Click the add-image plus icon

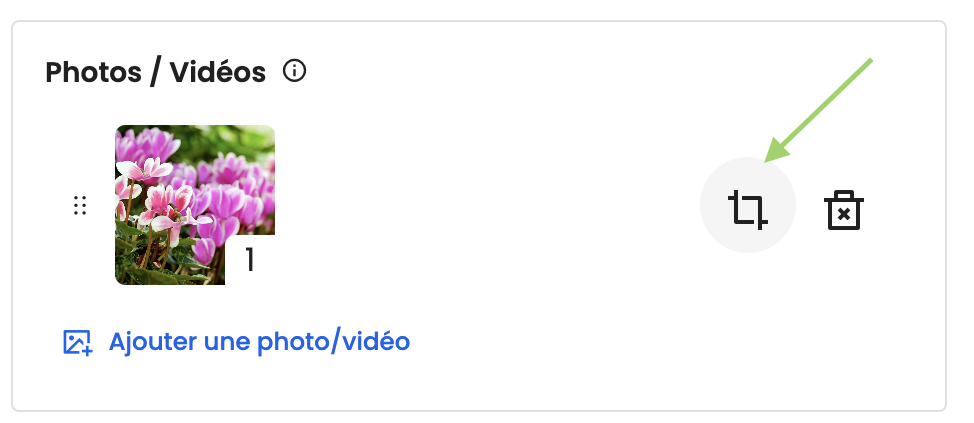pyautogui.click(x=78, y=342)
